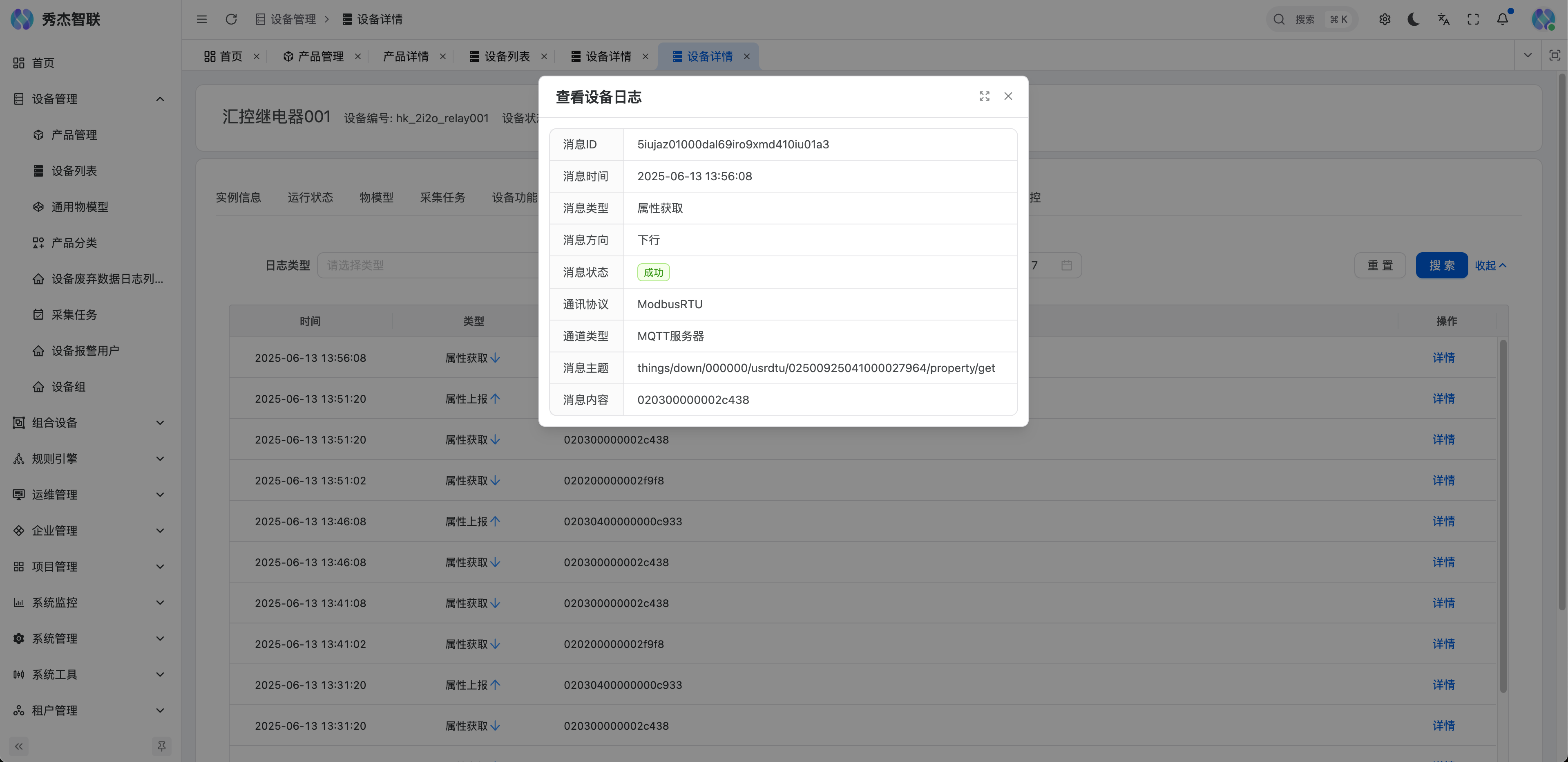Open the settings gear
The image size is (1568, 762).
1385,19
